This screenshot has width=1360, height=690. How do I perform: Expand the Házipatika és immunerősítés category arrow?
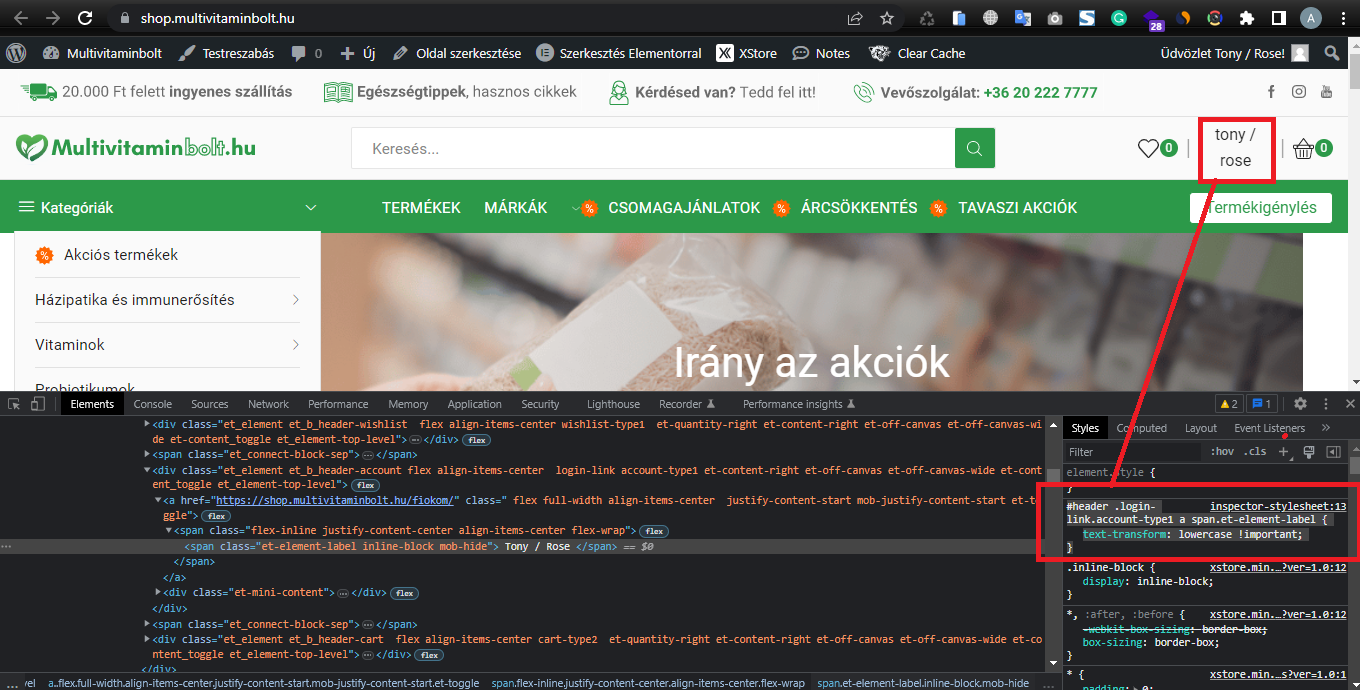click(296, 300)
